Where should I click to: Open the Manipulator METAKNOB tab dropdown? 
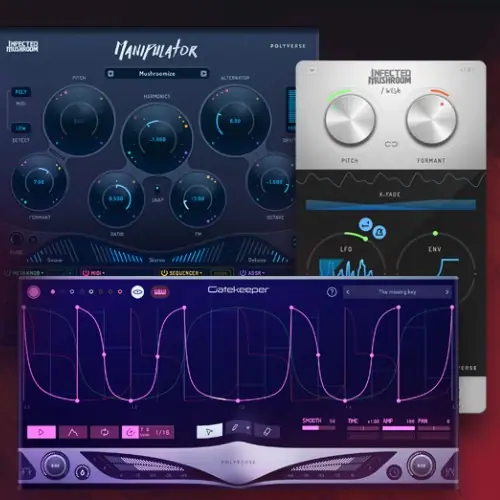click(28, 273)
